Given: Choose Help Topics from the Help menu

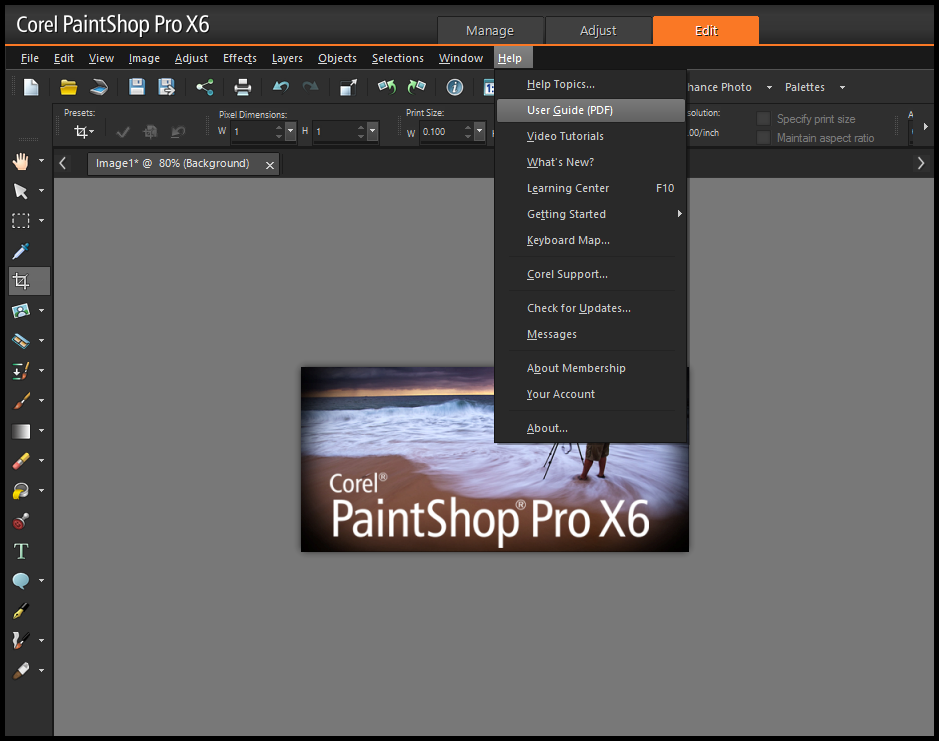Looking at the screenshot, I should [x=590, y=84].
